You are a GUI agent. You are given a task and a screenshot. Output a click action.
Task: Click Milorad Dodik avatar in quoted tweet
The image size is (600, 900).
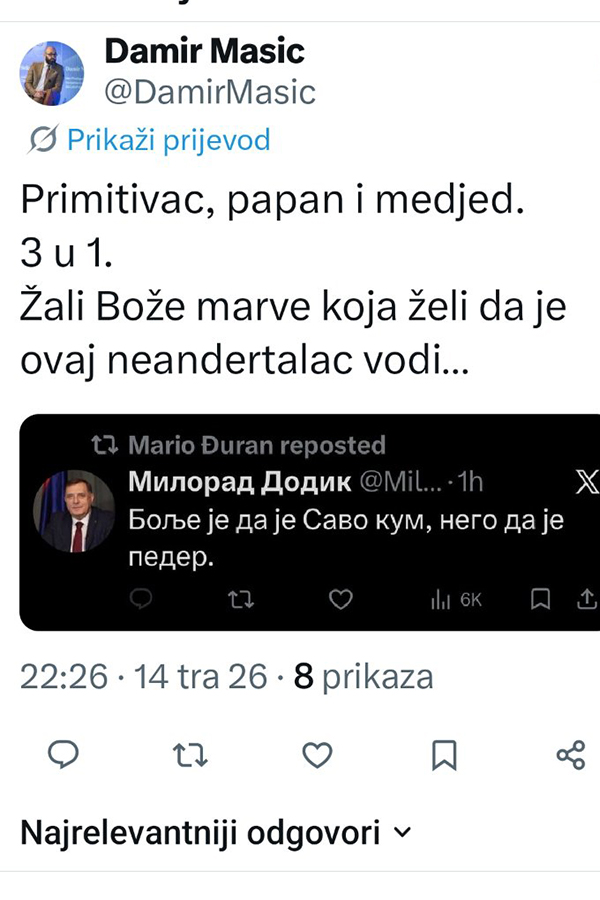click(x=73, y=511)
